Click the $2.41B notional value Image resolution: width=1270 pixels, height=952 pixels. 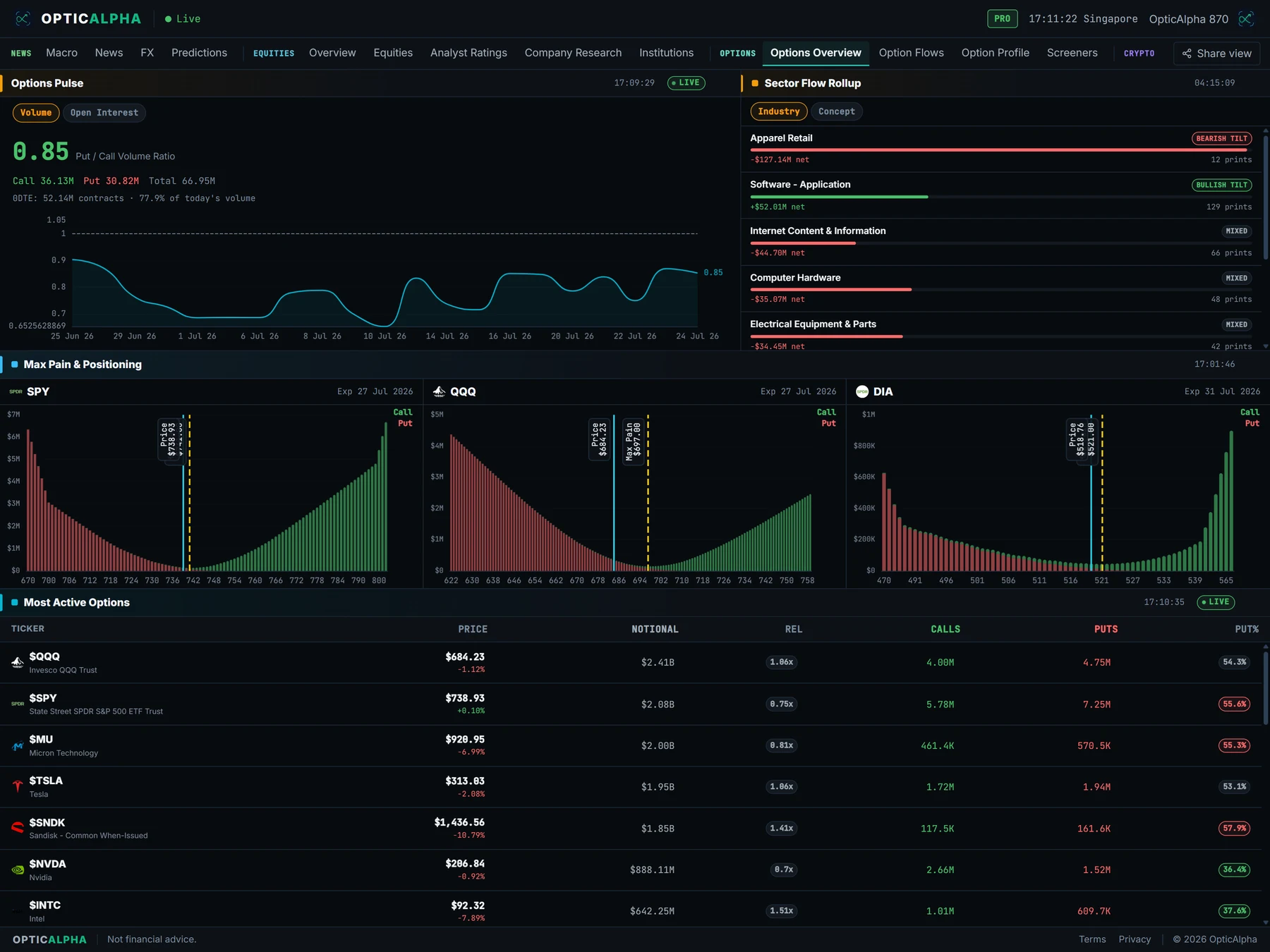(658, 662)
